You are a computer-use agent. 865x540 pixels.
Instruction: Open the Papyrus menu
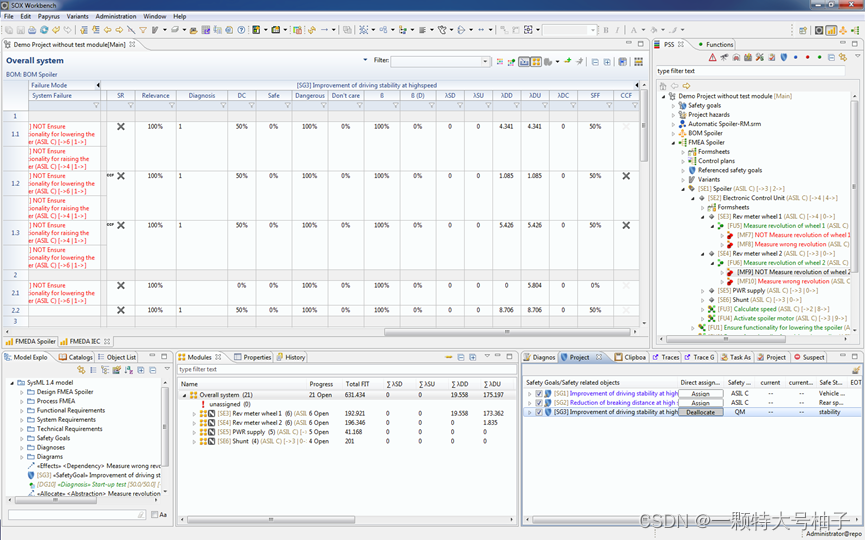(x=49, y=17)
